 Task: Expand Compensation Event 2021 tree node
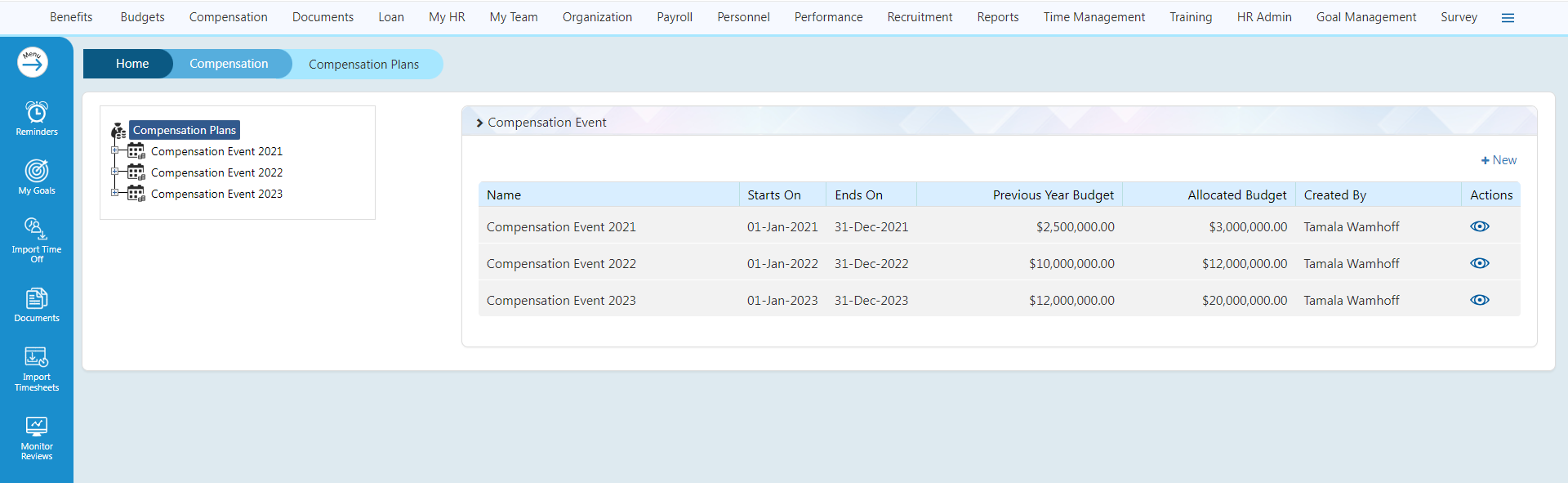pos(115,150)
